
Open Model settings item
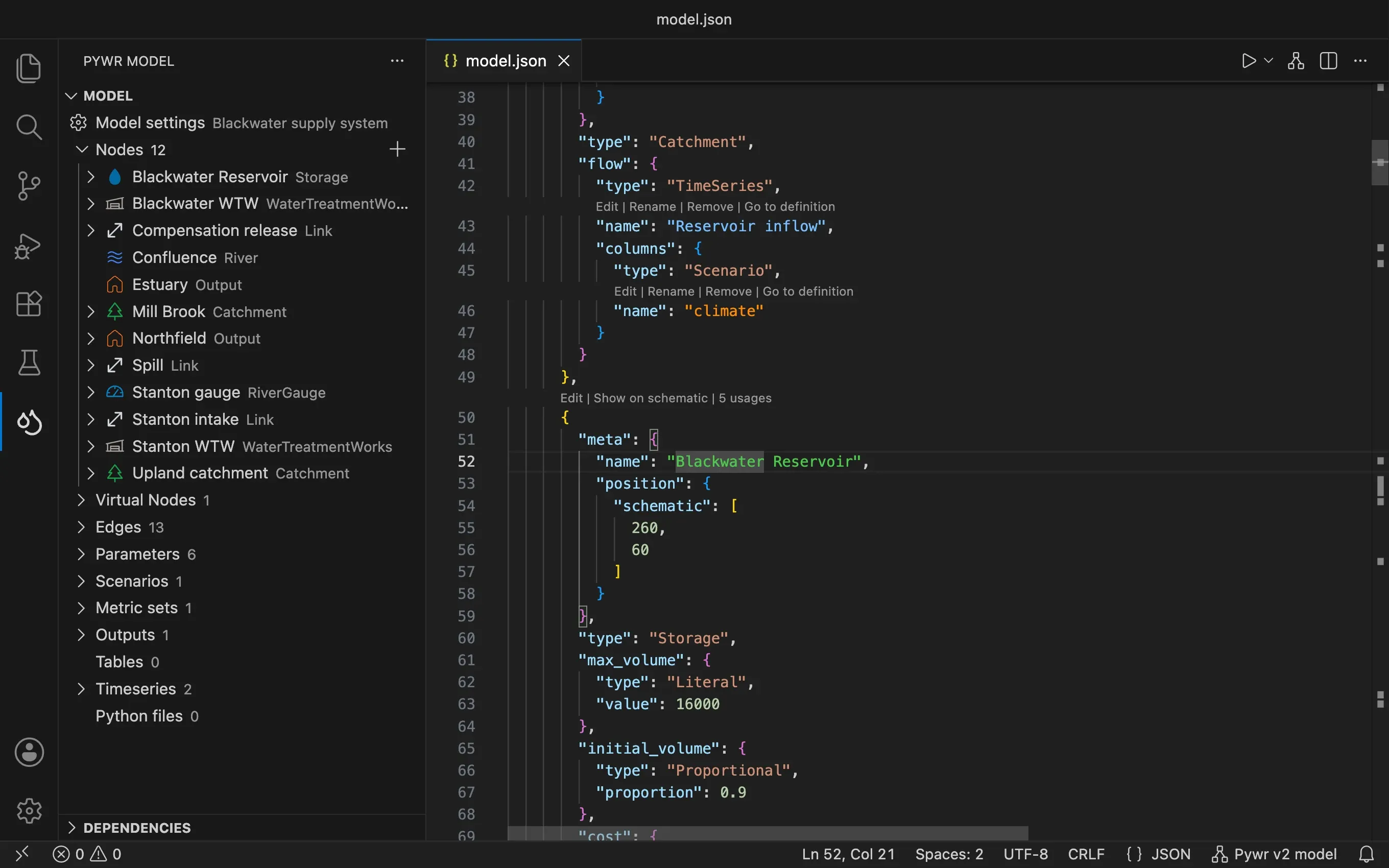tap(241, 123)
